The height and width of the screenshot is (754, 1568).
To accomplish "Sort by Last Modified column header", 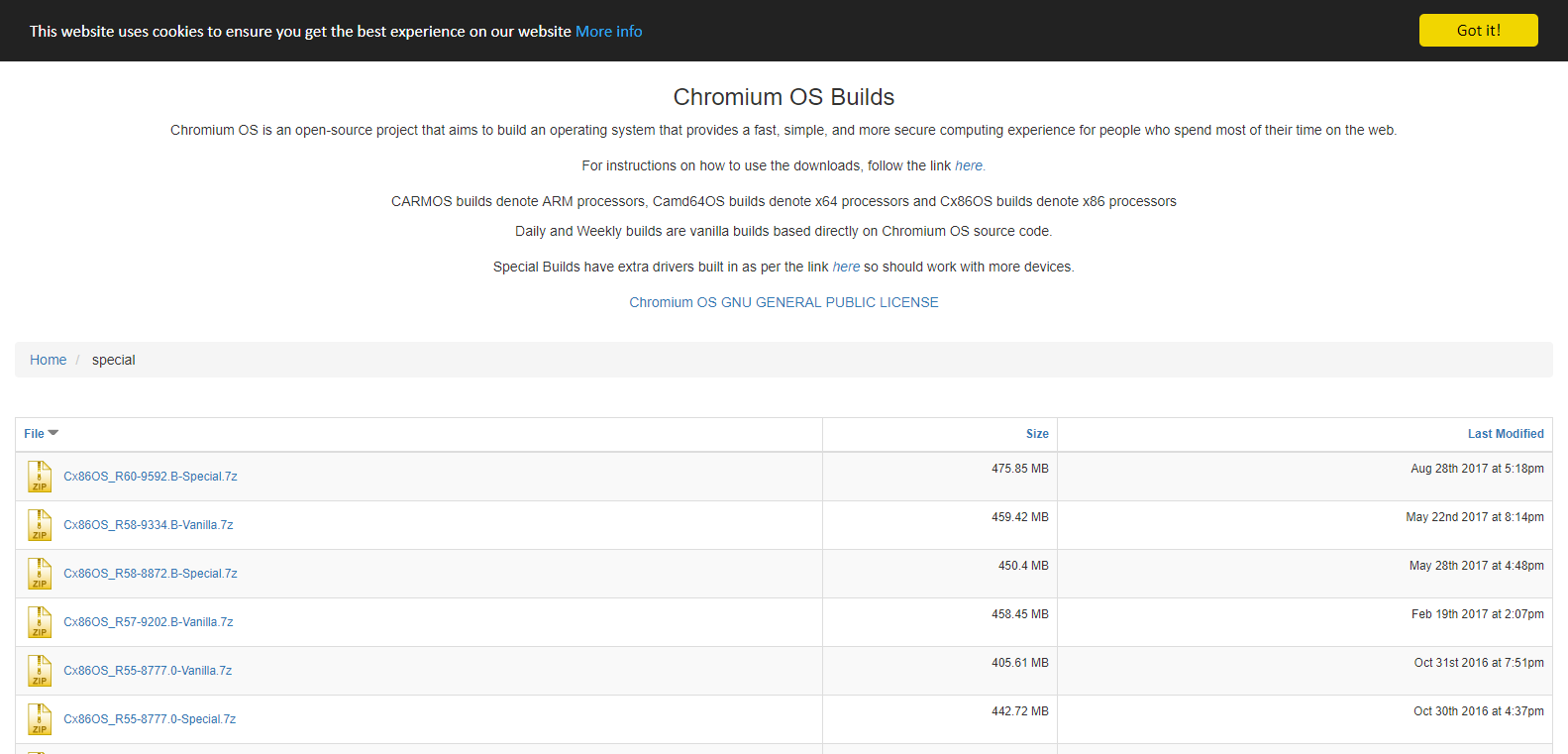I will click(1506, 434).
